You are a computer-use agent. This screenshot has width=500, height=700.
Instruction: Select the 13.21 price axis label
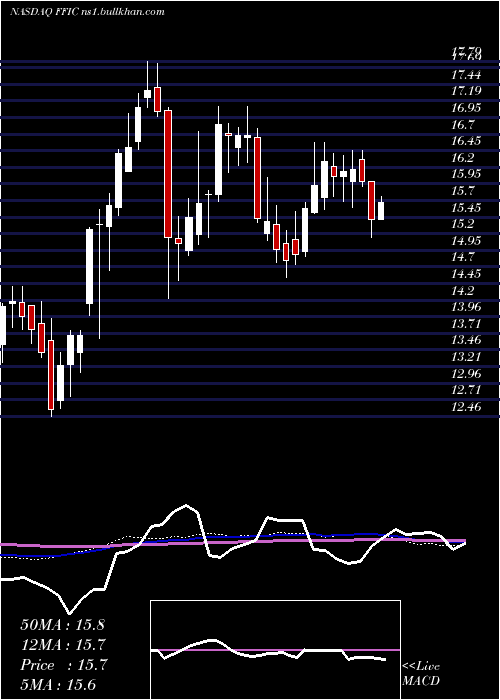(x=466, y=357)
